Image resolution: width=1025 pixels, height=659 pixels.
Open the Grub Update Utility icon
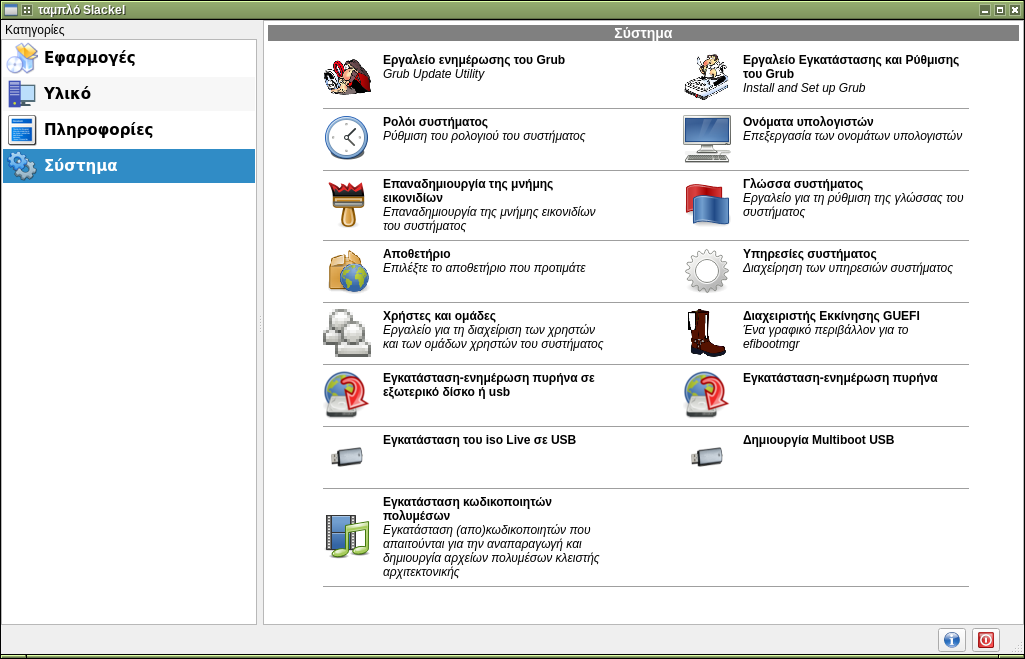tap(347, 76)
